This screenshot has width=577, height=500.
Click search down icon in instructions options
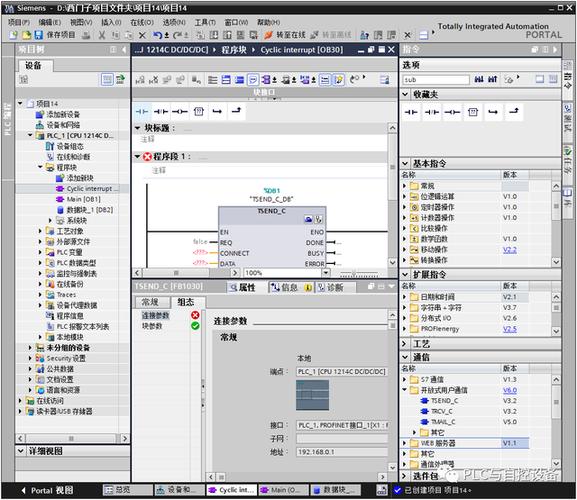point(478,79)
